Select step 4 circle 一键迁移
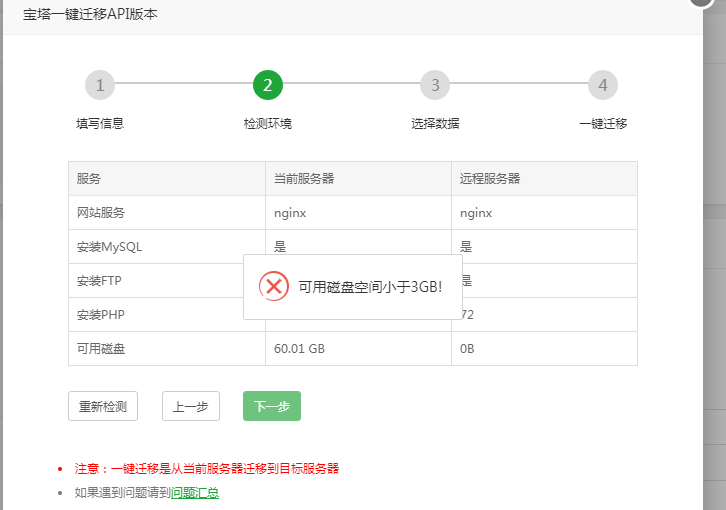The width and height of the screenshot is (726, 510). point(603,85)
